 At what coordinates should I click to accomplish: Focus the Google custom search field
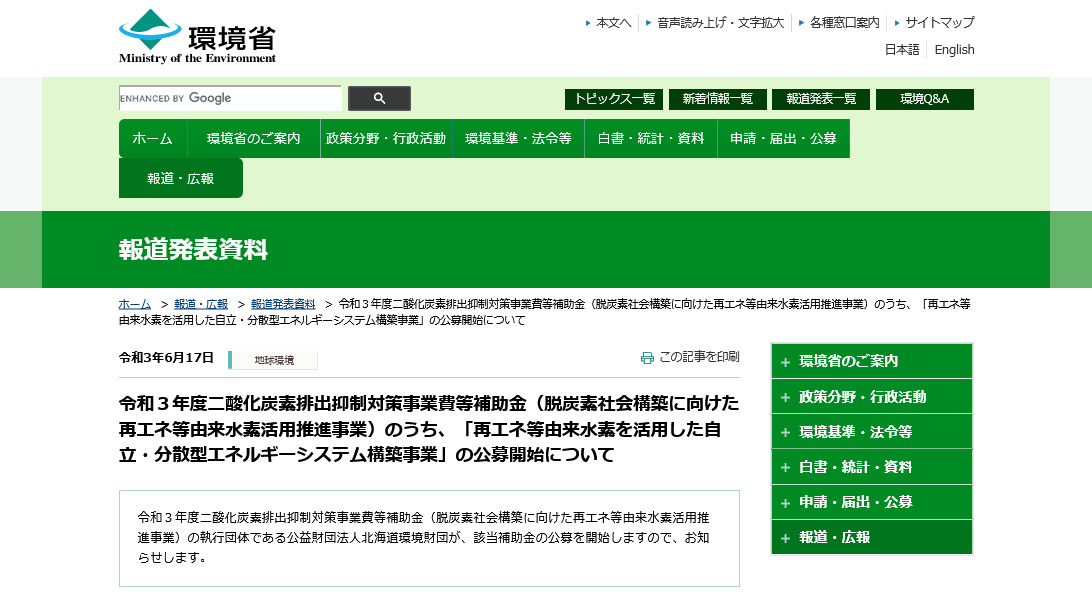pyautogui.click(x=230, y=98)
